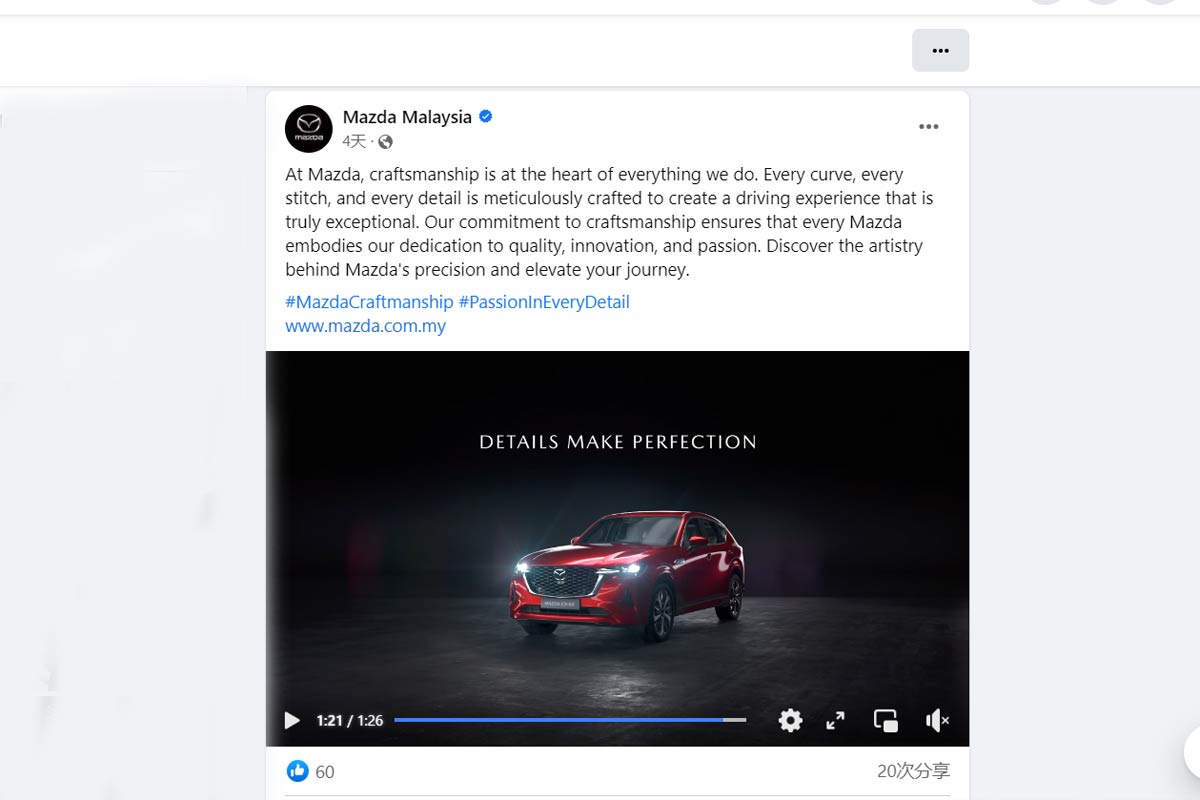Open picture-in-picture mini player
Viewport: 1200px width, 800px height.
[x=886, y=720]
